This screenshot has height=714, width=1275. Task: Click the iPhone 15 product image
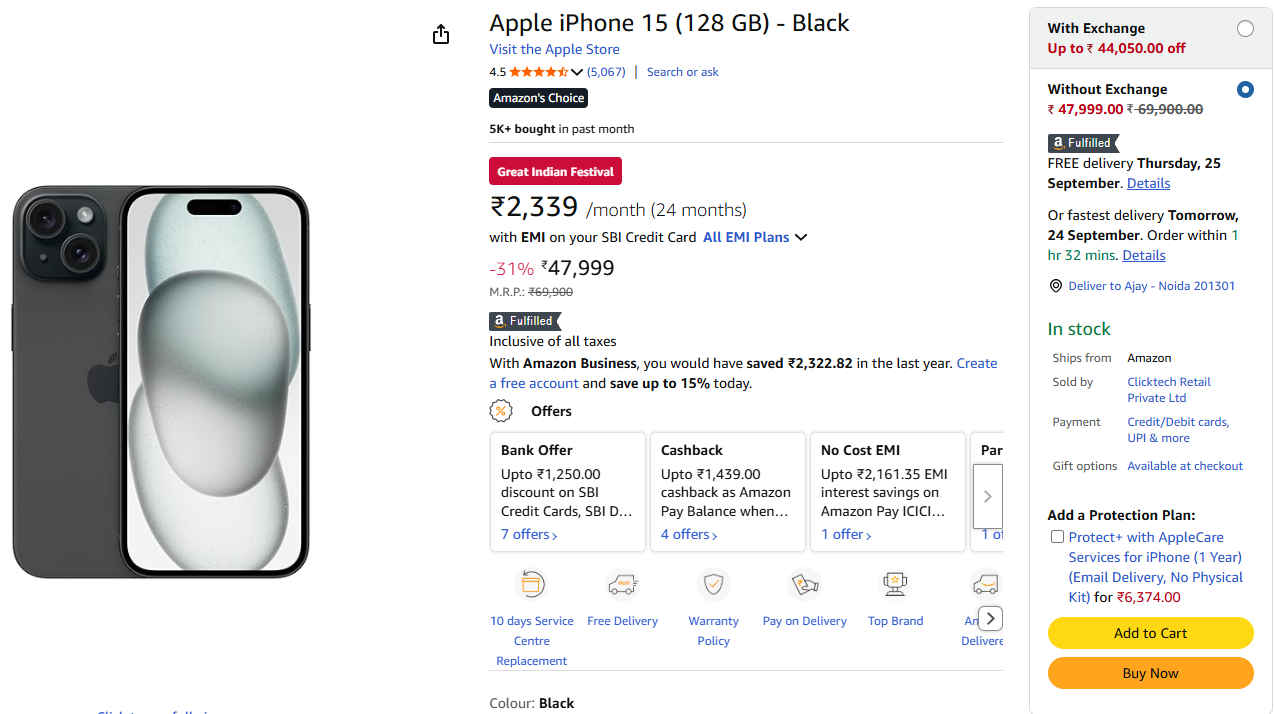[x=161, y=381]
